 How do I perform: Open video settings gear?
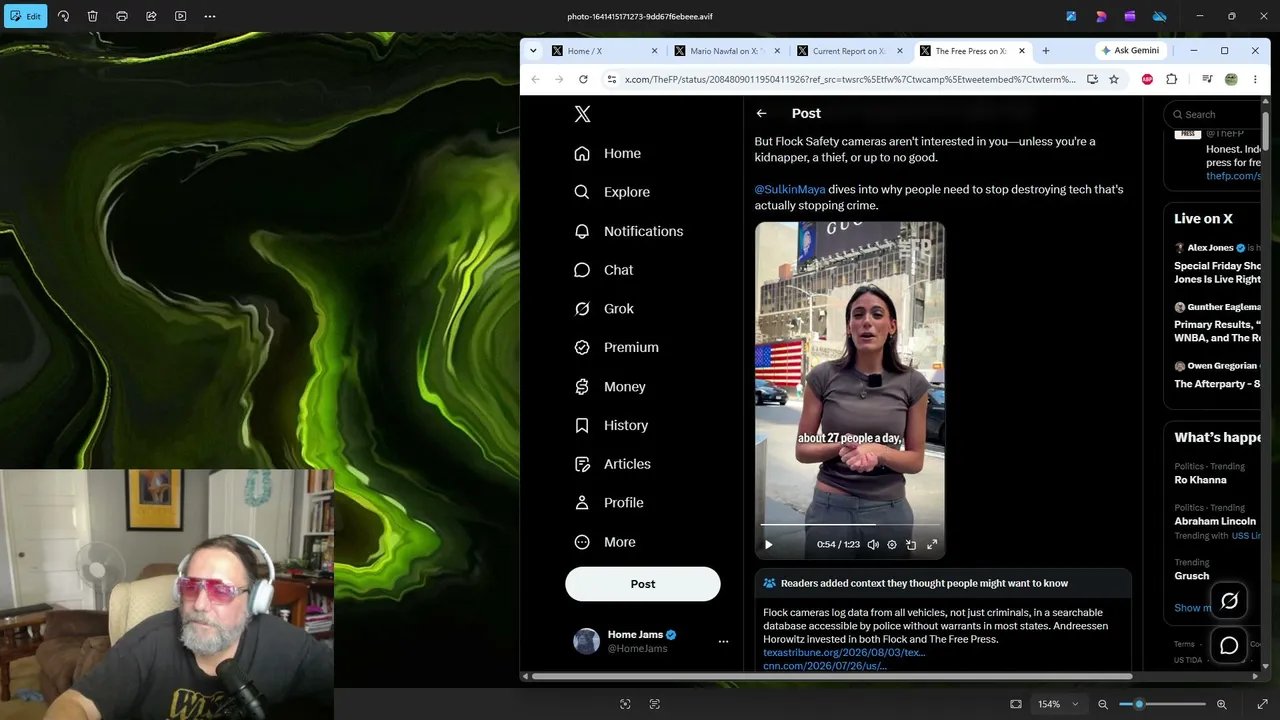point(892,545)
